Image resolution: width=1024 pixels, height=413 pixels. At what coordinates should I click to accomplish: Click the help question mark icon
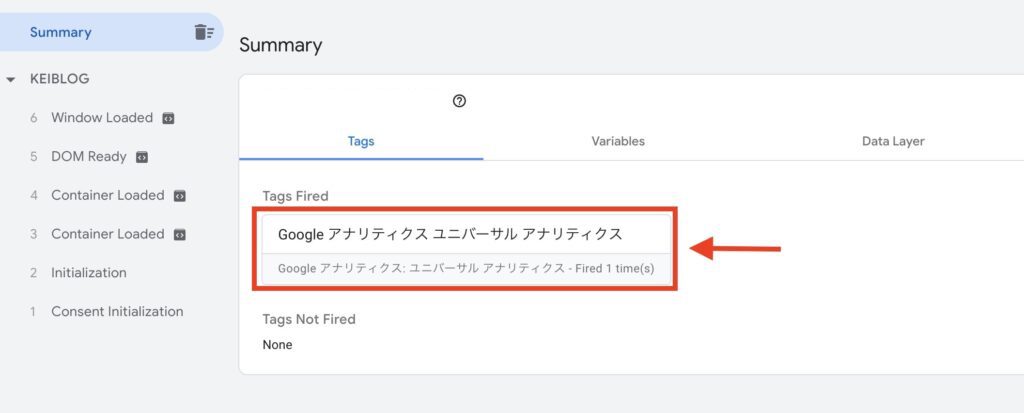coord(459,101)
